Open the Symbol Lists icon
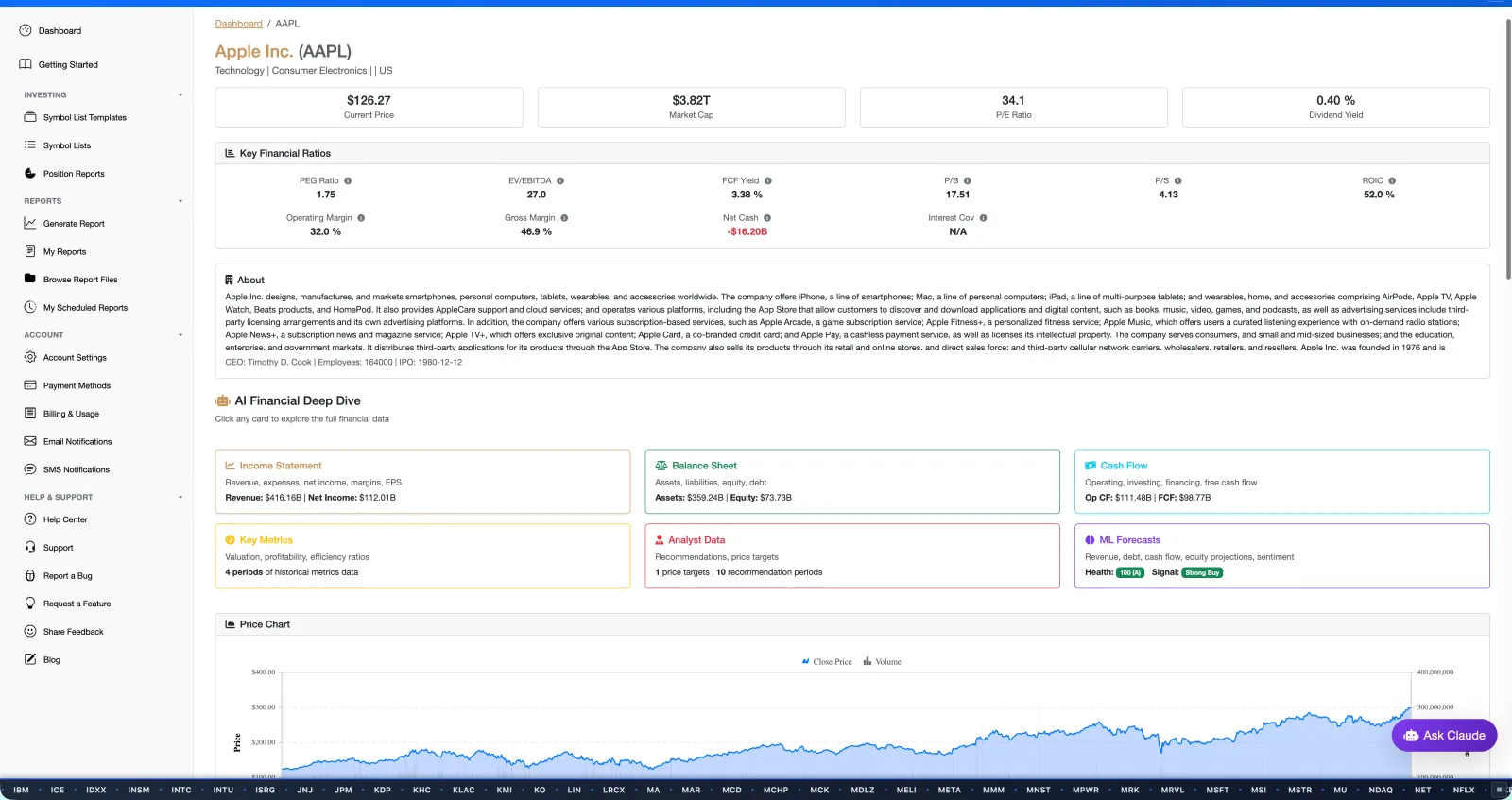The height and width of the screenshot is (800, 1512). coord(30,145)
